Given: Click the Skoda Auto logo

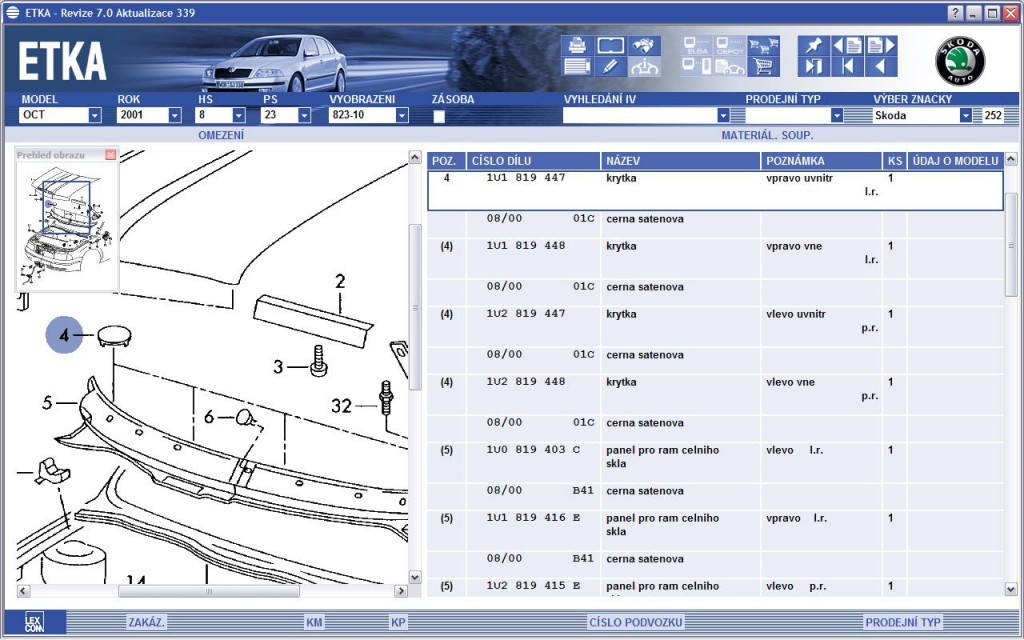Looking at the screenshot, I should click(x=960, y=61).
